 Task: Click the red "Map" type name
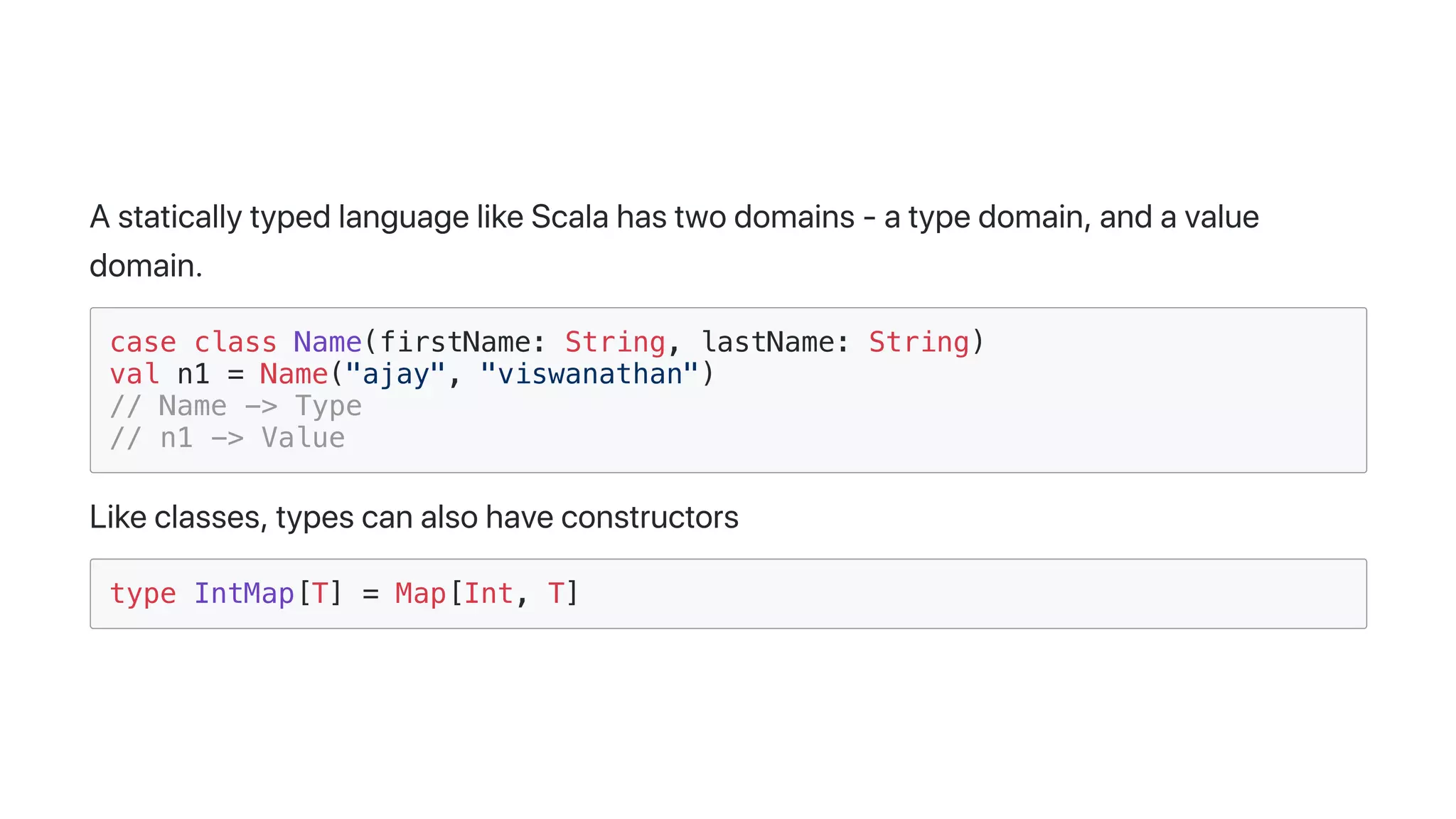coord(420,594)
